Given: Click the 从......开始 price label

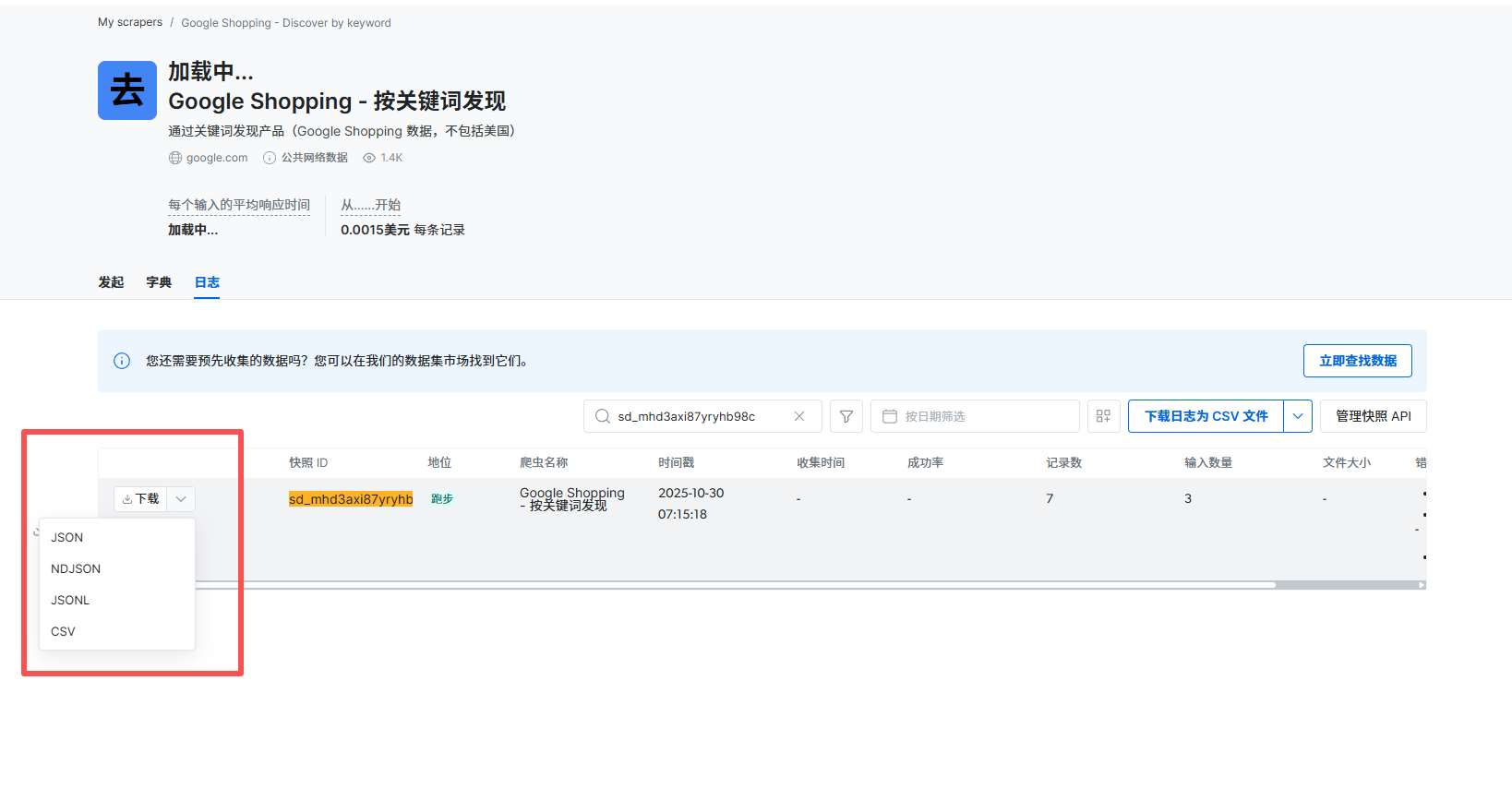Looking at the screenshot, I should [371, 205].
